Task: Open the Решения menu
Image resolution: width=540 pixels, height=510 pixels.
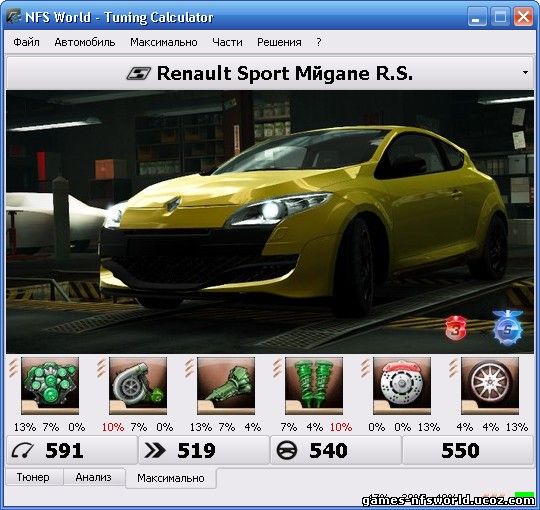Action: pos(279,42)
